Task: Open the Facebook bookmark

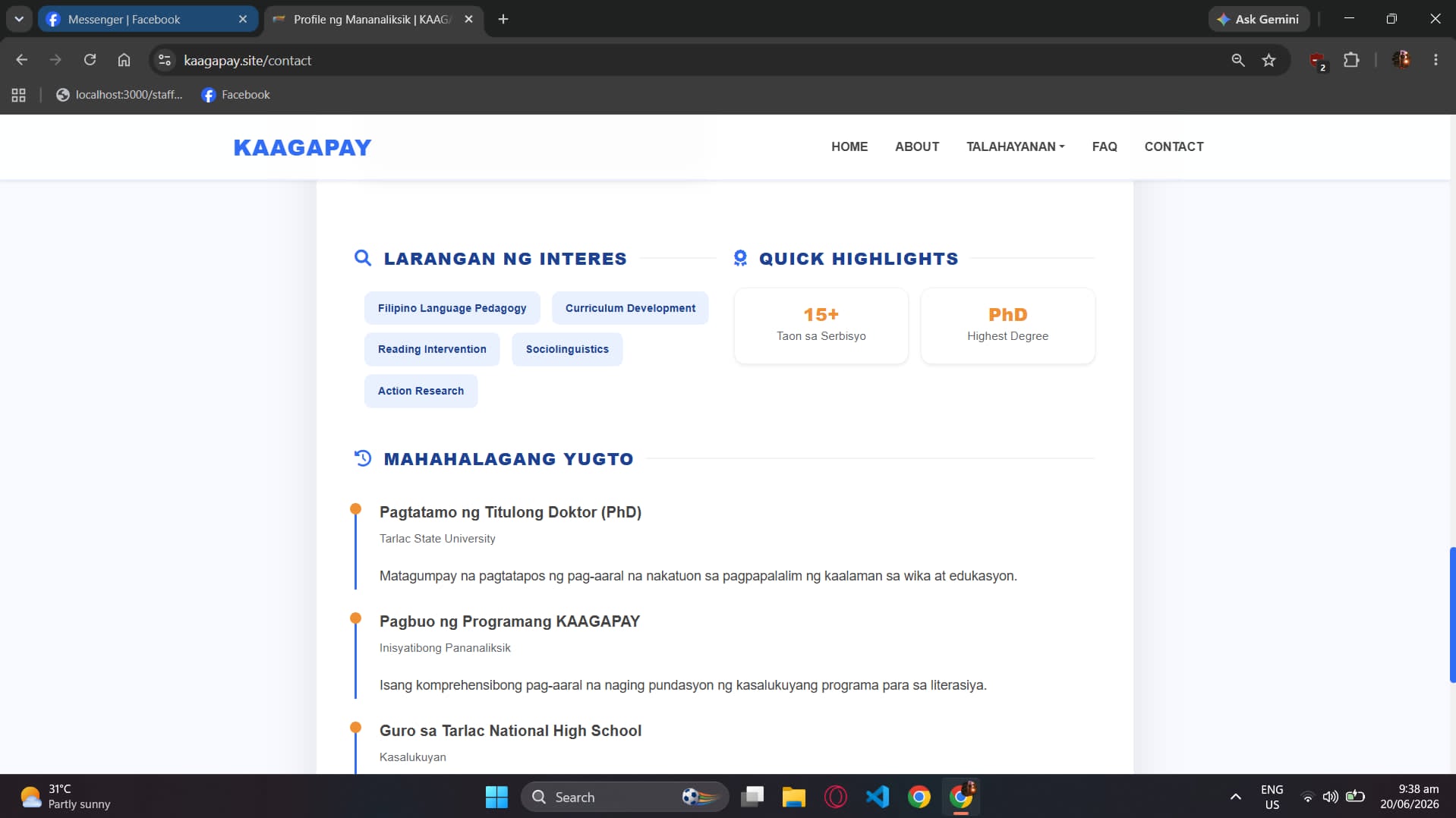Action: 235,95
